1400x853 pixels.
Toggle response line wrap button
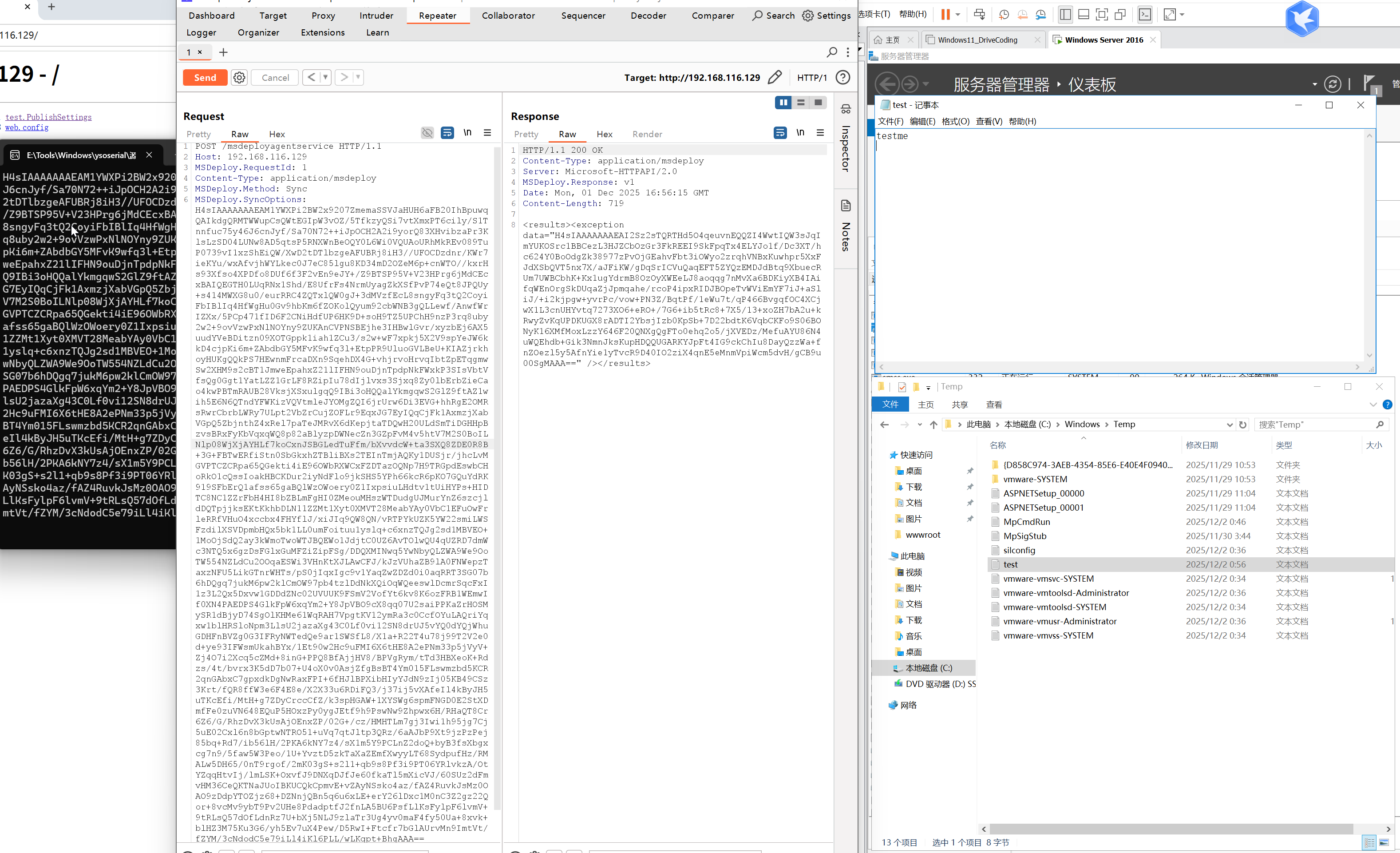[x=780, y=133]
